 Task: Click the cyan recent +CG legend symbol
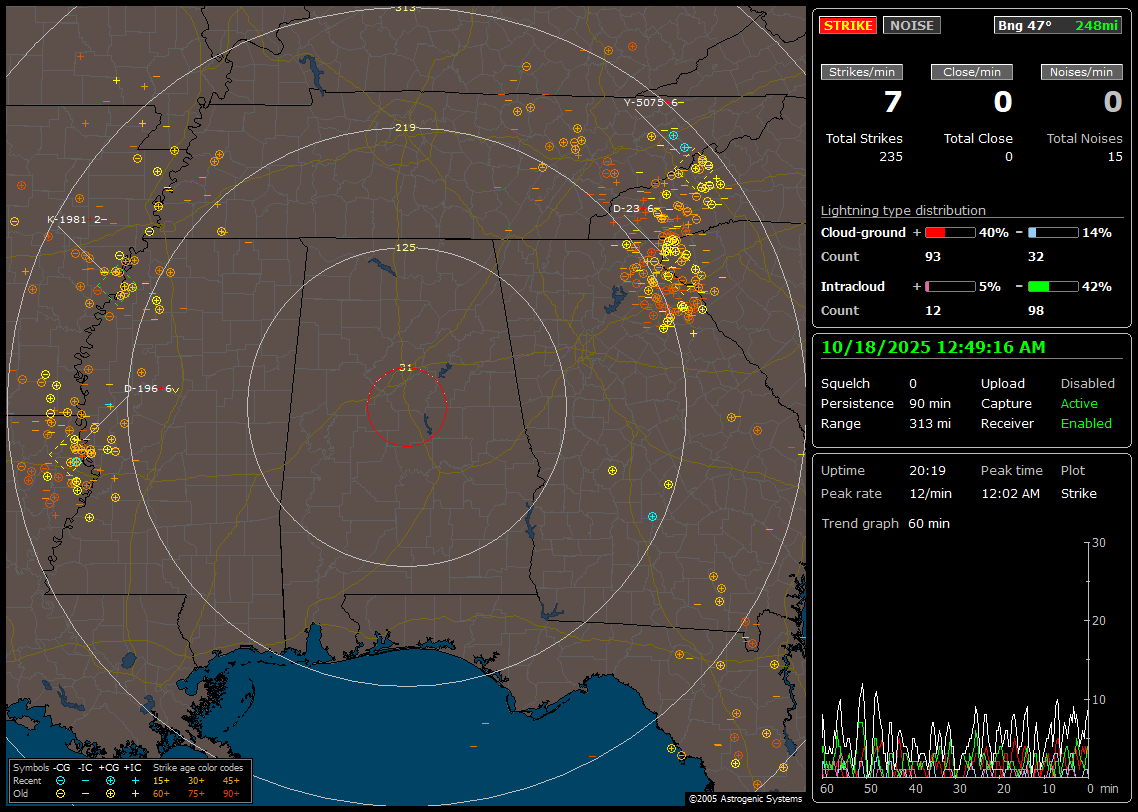click(110, 780)
